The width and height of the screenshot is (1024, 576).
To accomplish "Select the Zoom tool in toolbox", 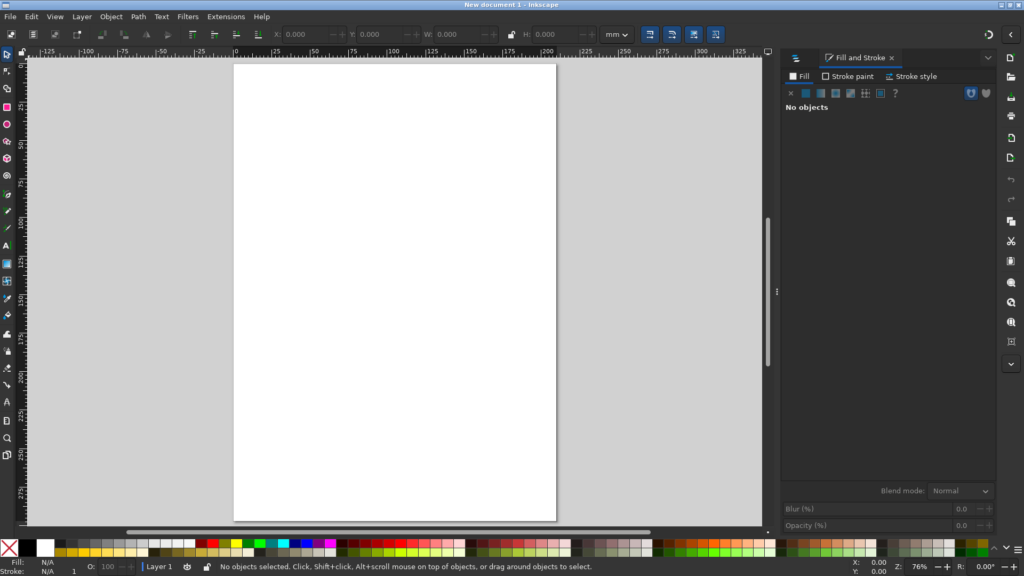I will [7, 438].
